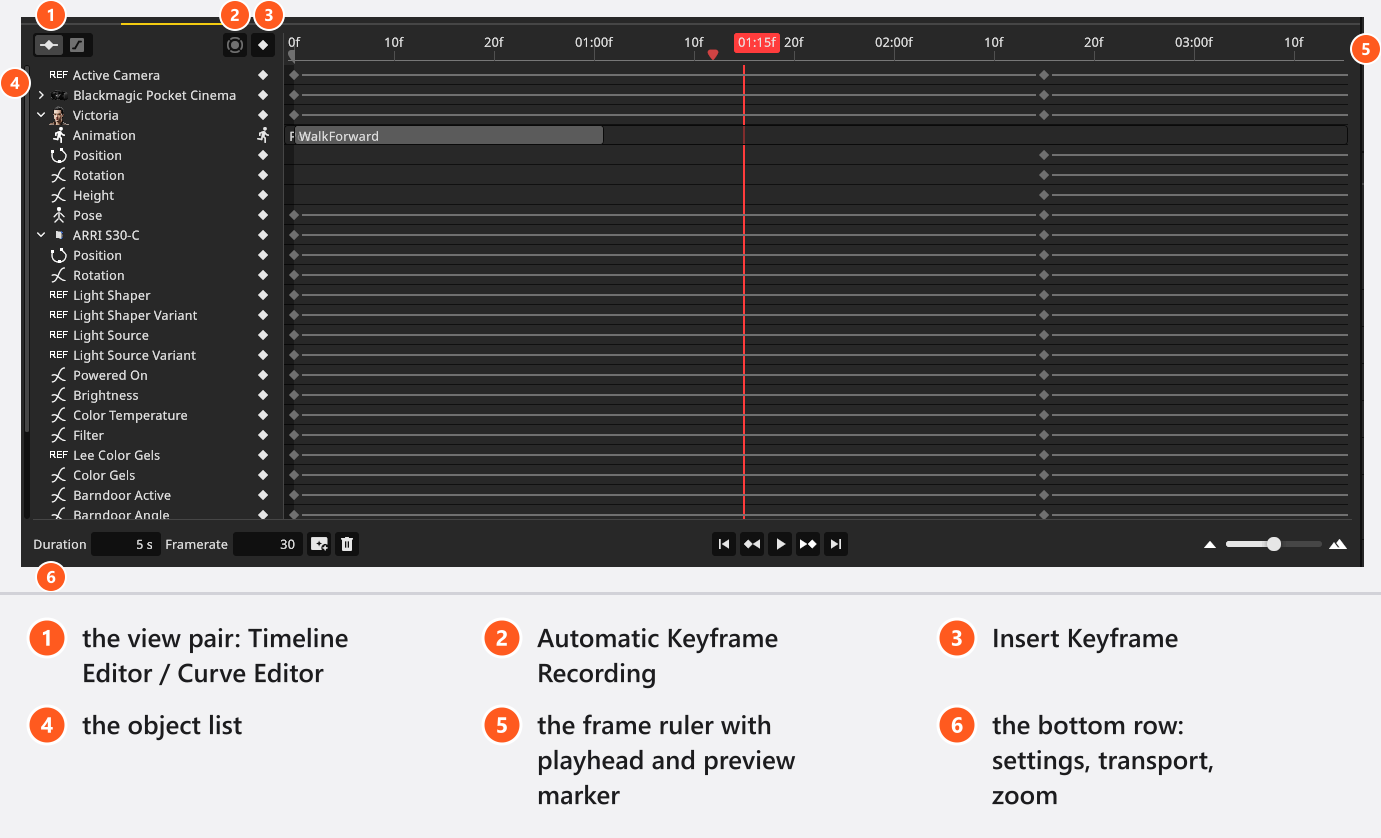
Task: Play the animation
Action: pos(780,544)
